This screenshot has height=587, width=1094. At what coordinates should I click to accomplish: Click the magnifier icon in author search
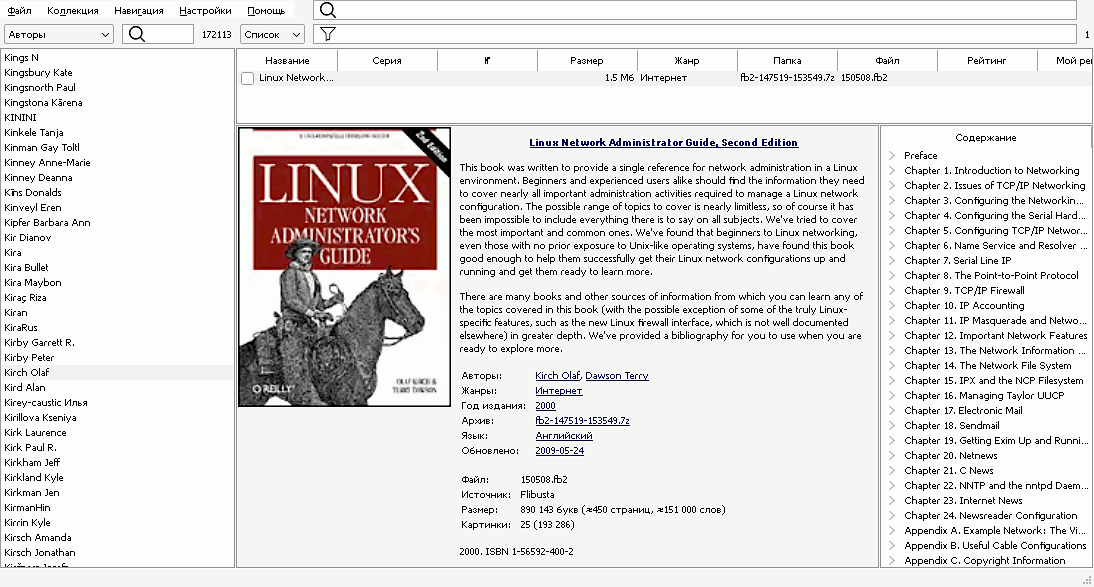(137, 34)
